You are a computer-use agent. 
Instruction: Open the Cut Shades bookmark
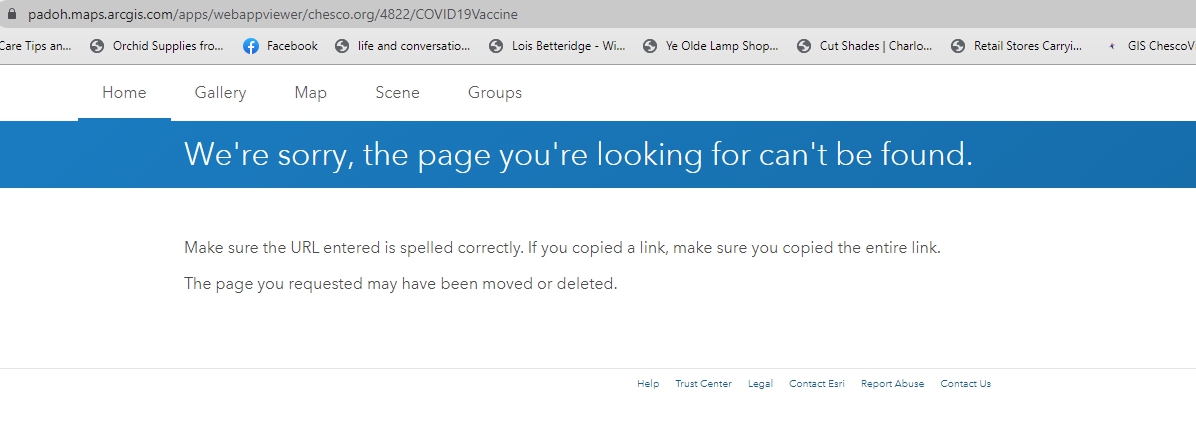[x=864, y=46]
